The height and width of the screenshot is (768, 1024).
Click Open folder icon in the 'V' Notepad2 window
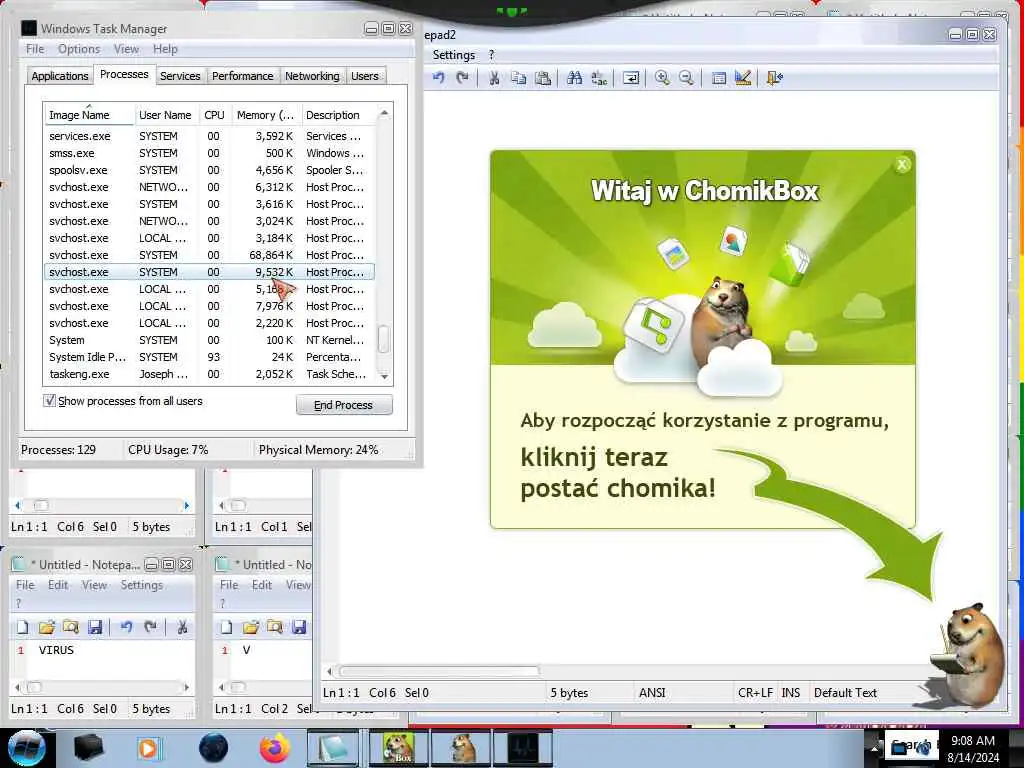251,628
